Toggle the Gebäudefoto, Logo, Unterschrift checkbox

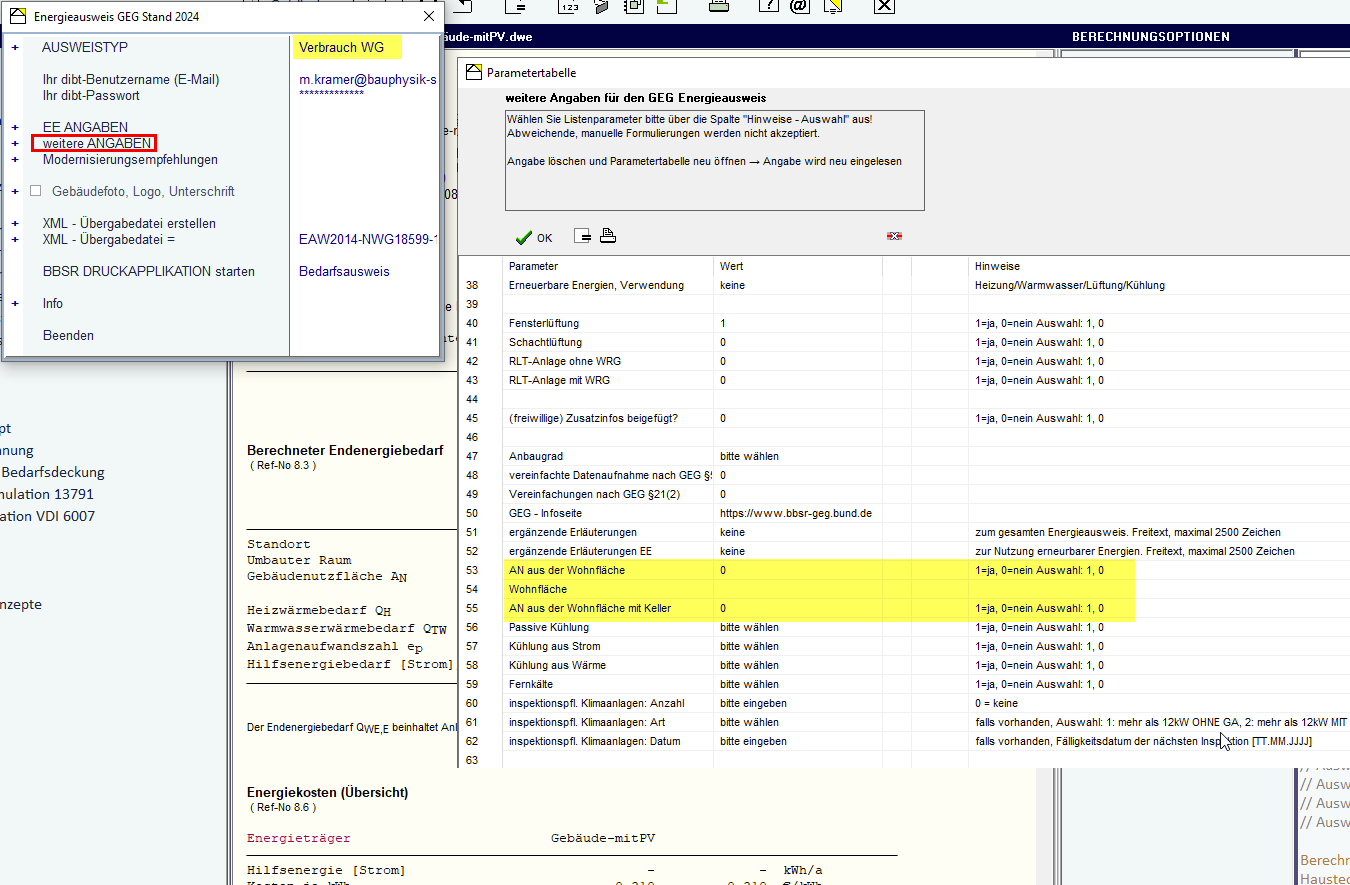click(36, 191)
